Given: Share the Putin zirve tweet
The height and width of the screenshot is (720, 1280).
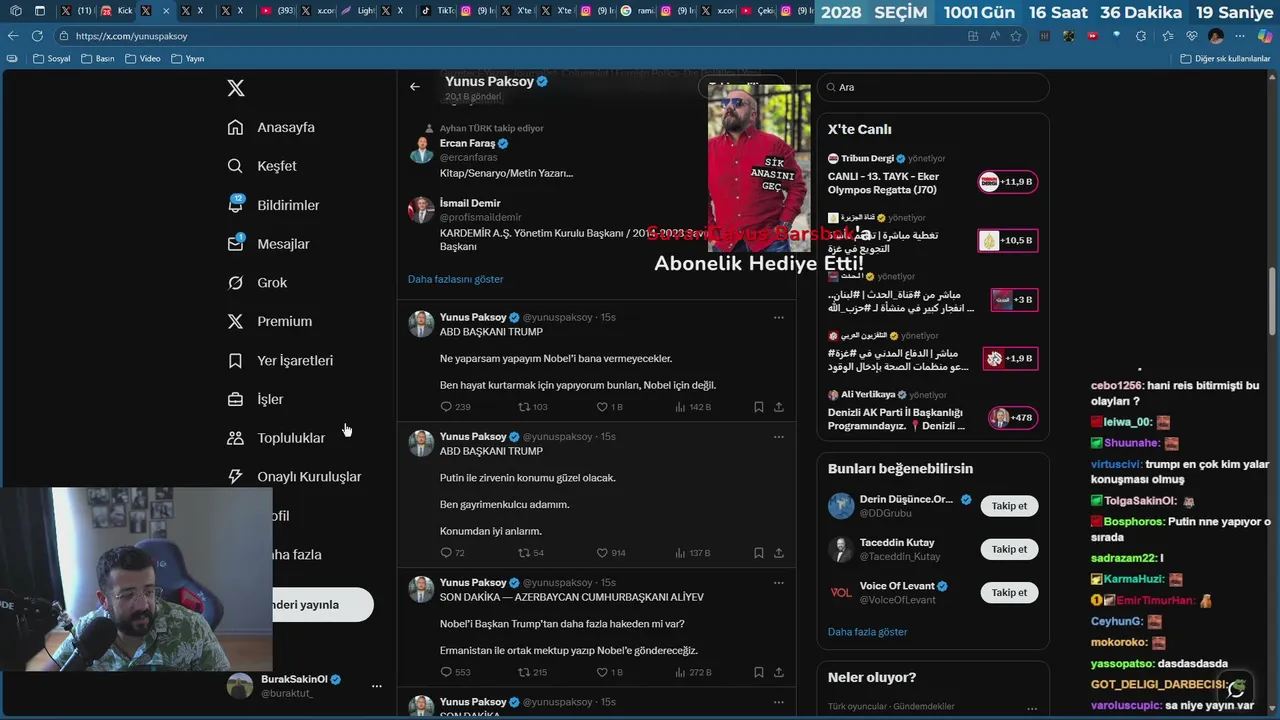Looking at the screenshot, I should [x=779, y=553].
